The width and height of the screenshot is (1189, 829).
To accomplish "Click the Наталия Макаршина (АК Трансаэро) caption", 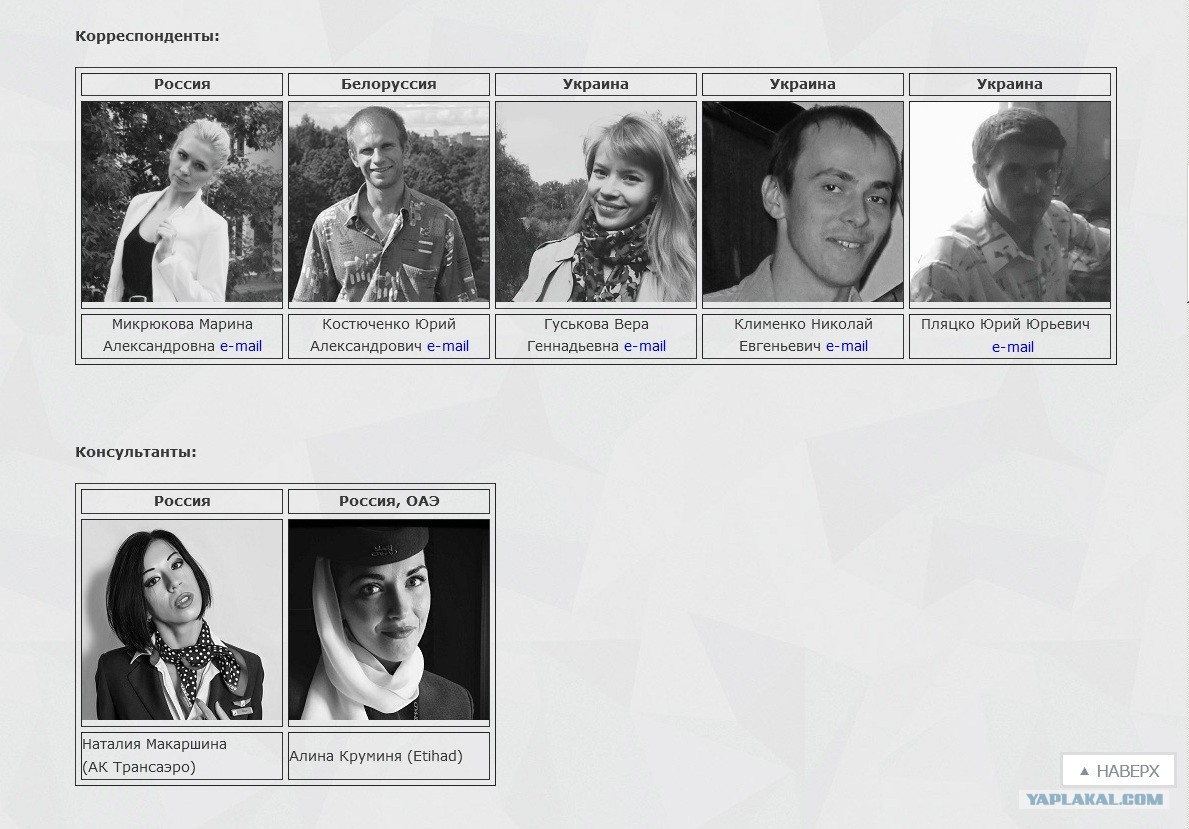I will point(155,755).
